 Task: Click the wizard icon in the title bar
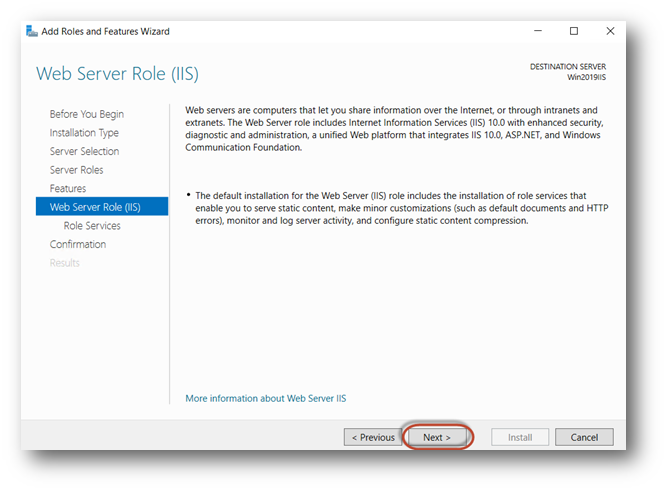point(31,31)
